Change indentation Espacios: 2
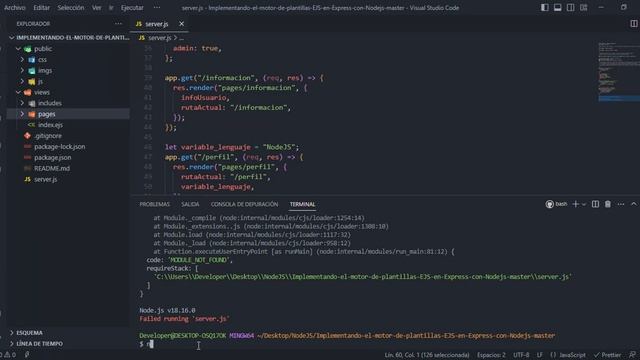The height and width of the screenshot is (360, 640). click(491, 355)
